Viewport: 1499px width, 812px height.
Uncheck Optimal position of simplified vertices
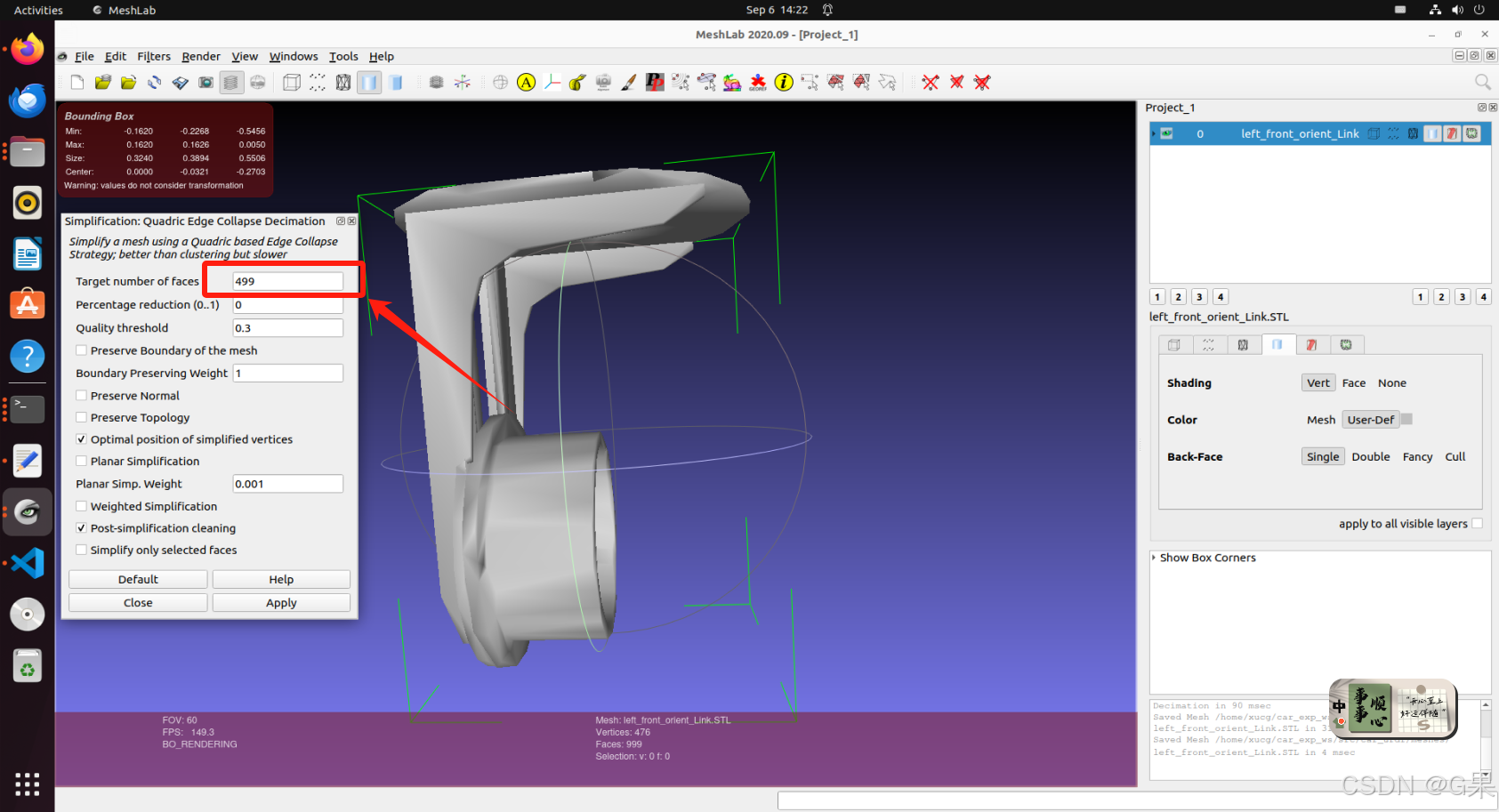[x=82, y=439]
